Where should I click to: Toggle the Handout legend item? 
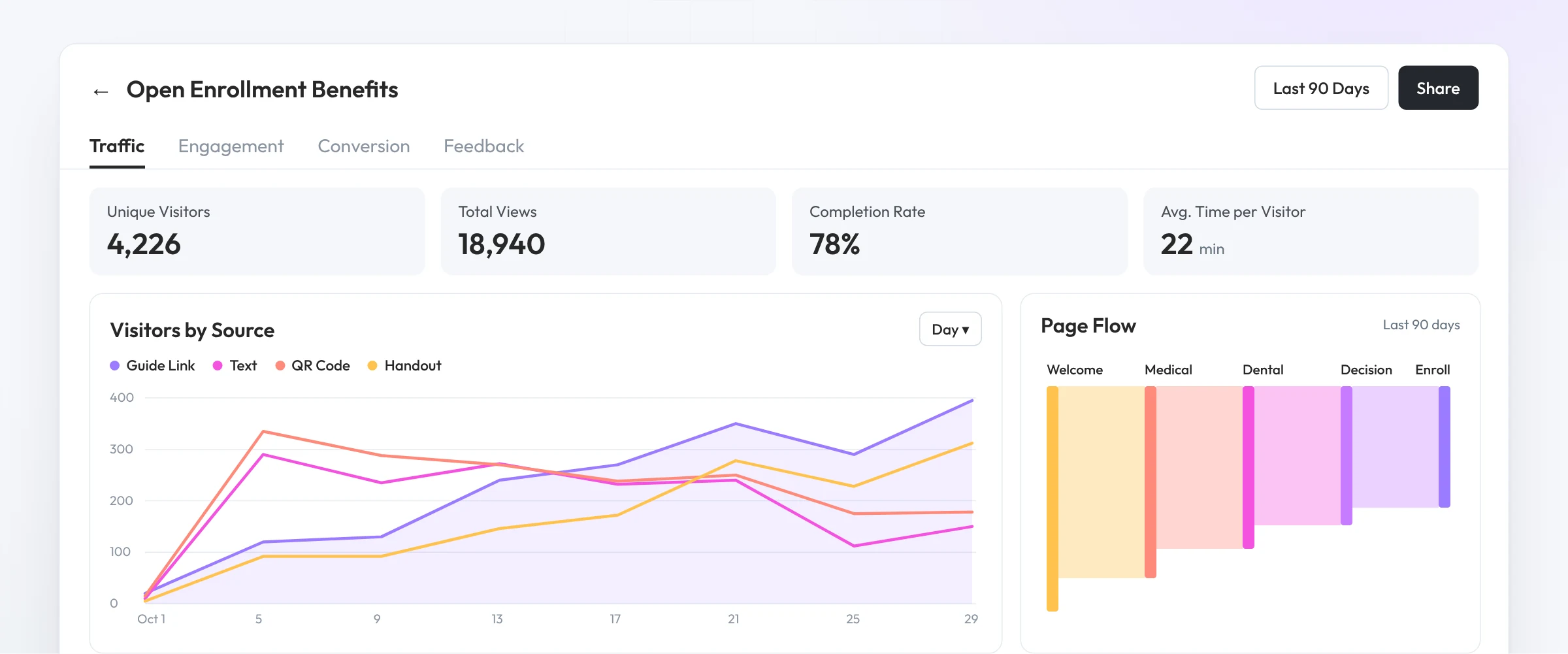[x=404, y=366]
